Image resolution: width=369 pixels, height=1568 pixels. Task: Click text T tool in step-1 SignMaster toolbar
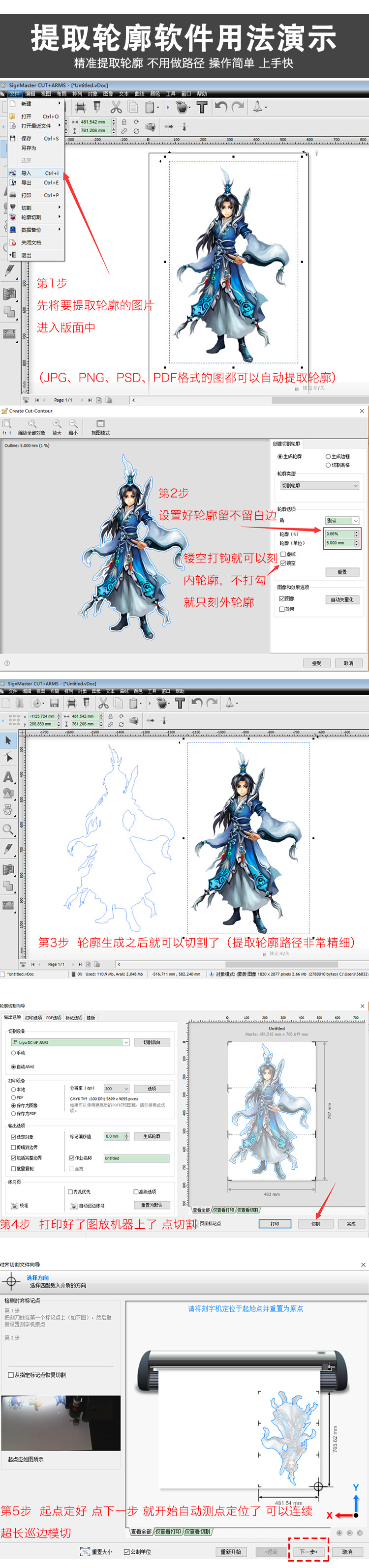tap(202, 107)
